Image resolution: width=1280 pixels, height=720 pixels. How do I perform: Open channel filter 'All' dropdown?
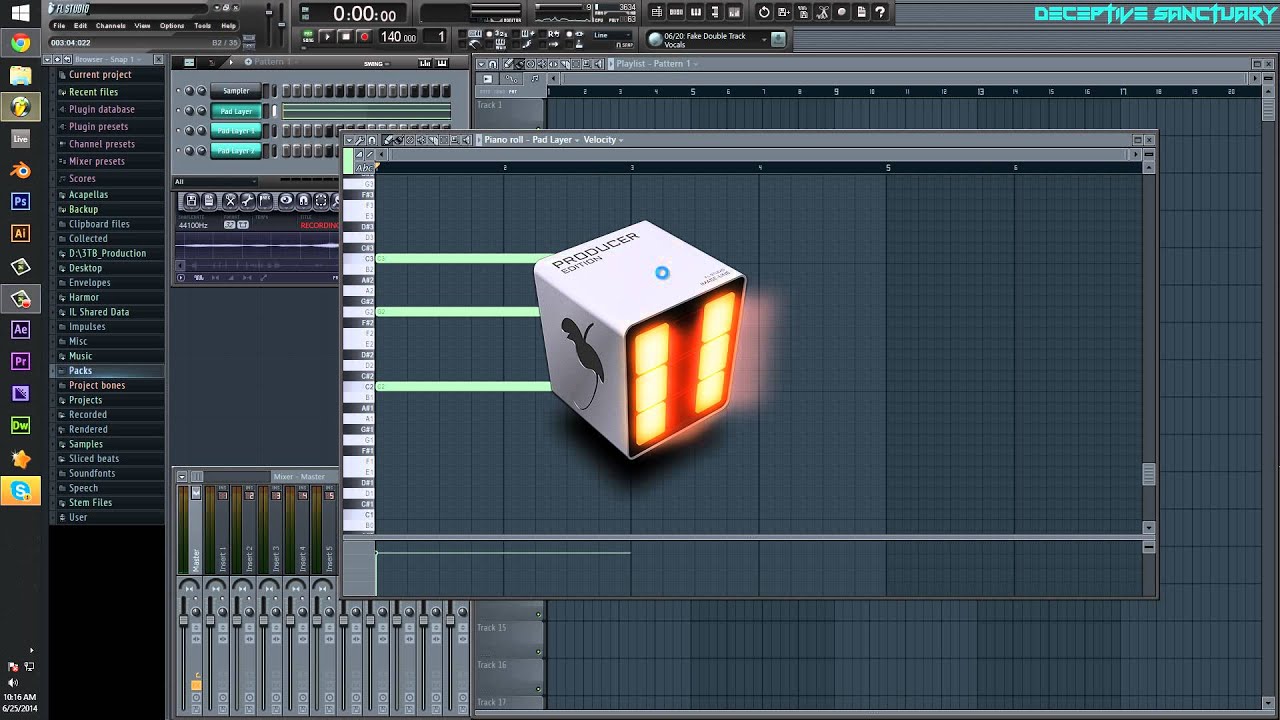coord(215,182)
